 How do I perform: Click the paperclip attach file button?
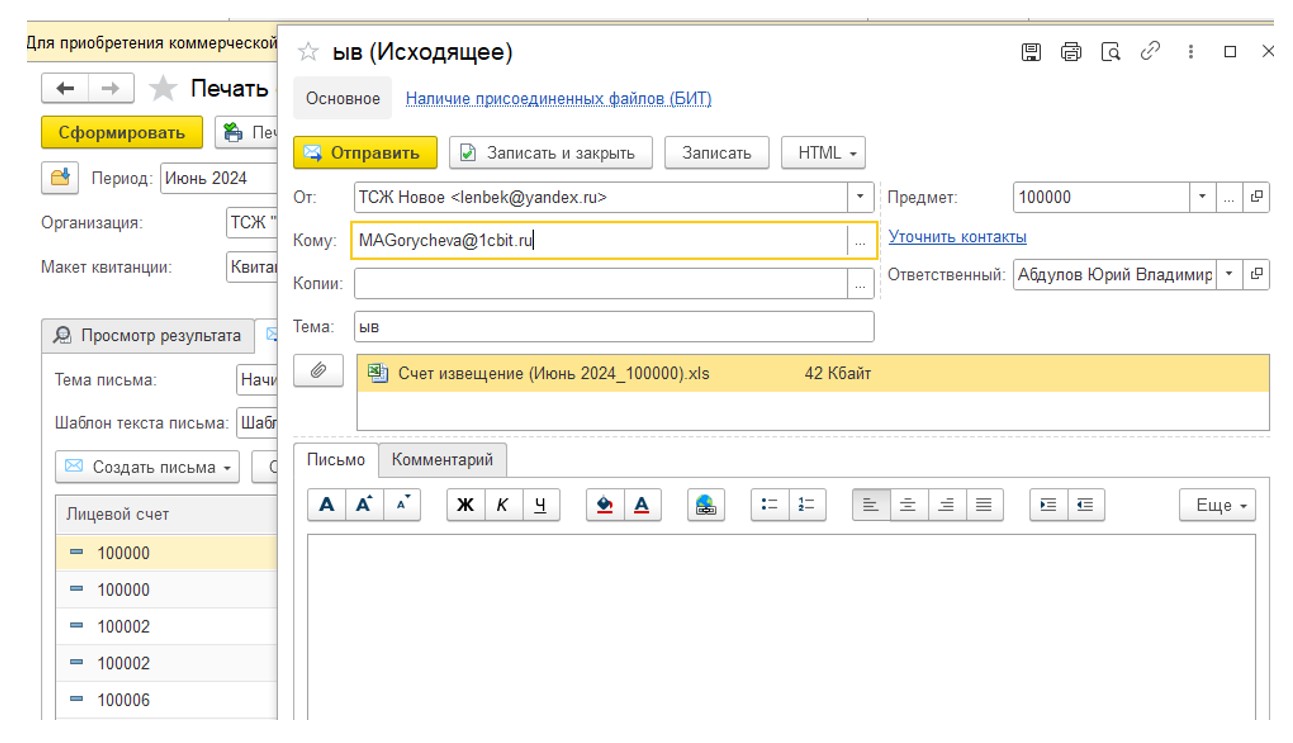tap(318, 371)
